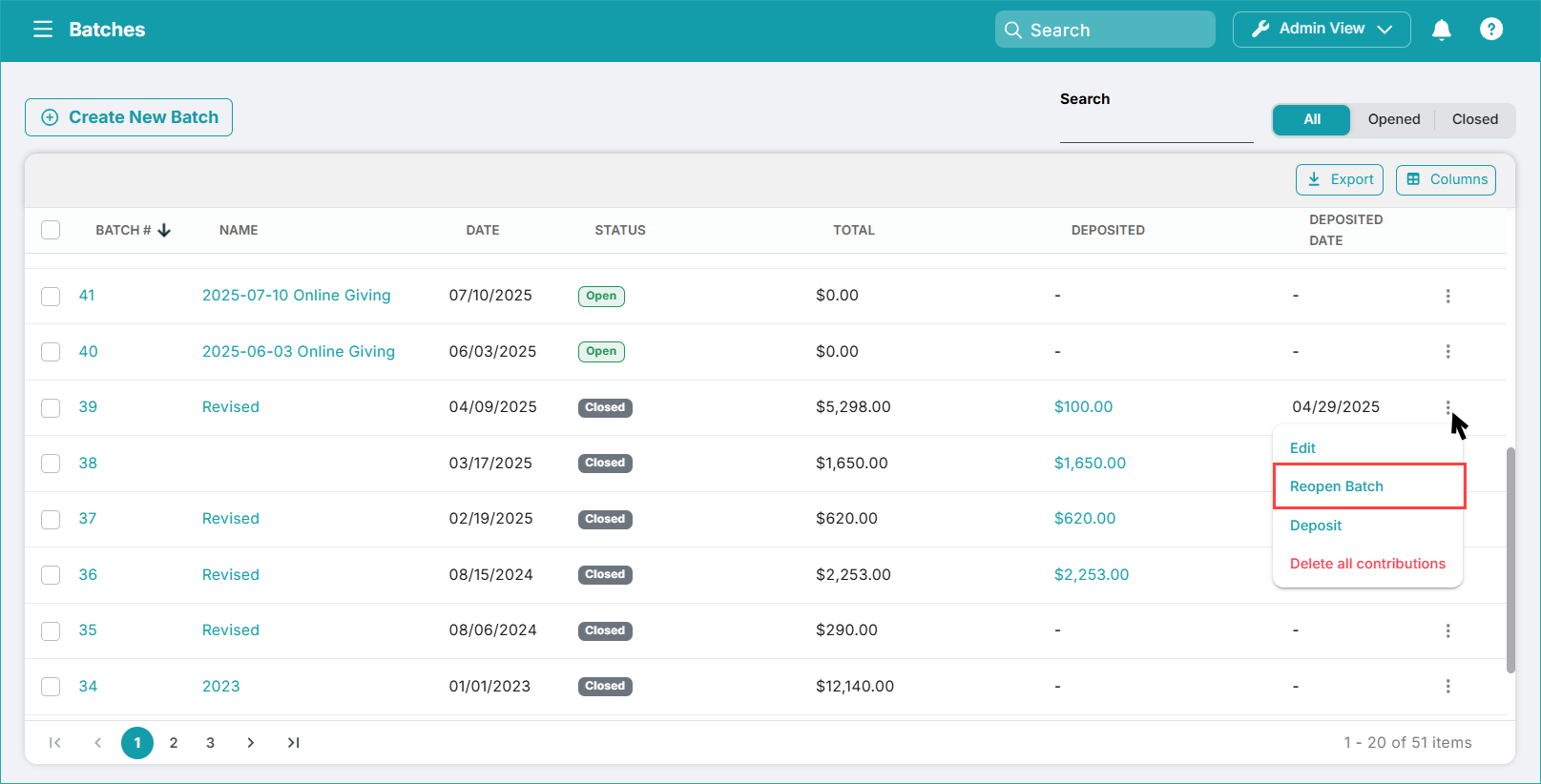
Task: Check the box for batch 36
Action: click(51, 575)
